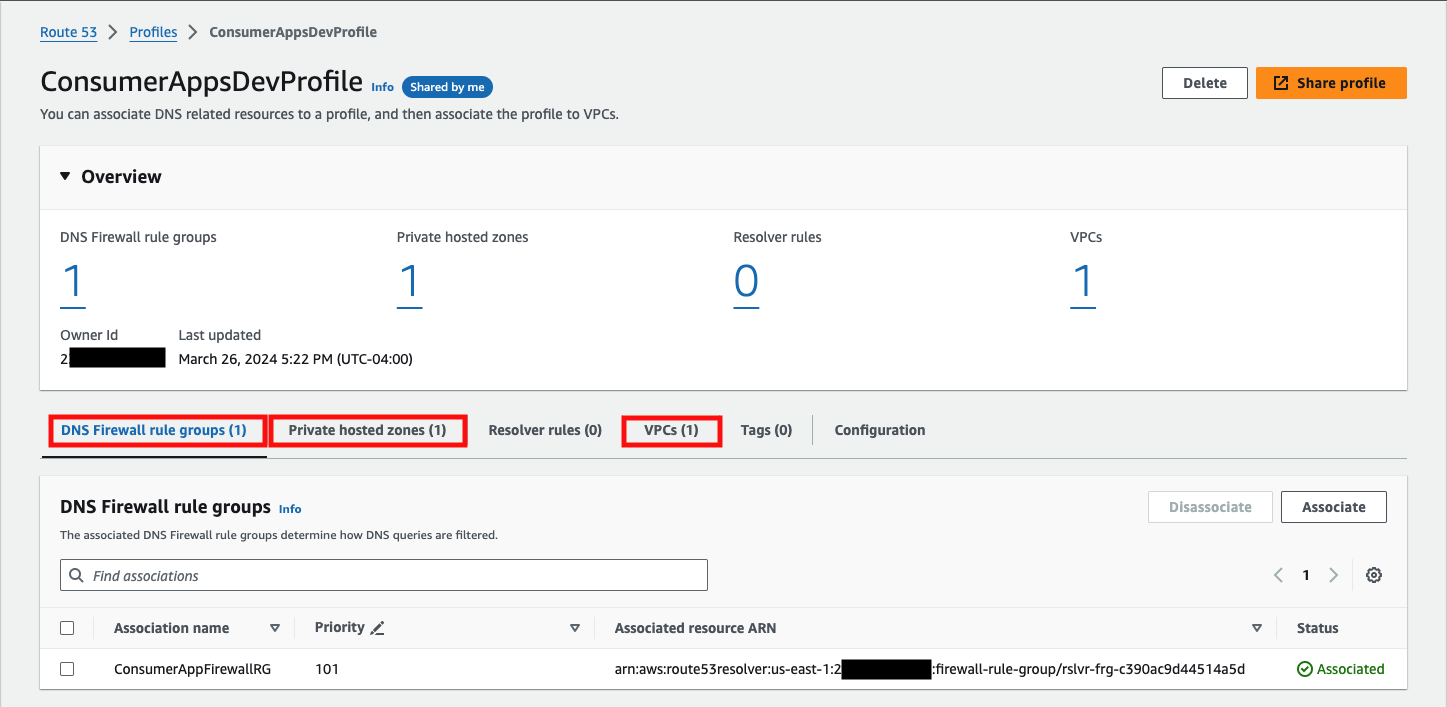Go to previous page chevron

(1278, 575)
